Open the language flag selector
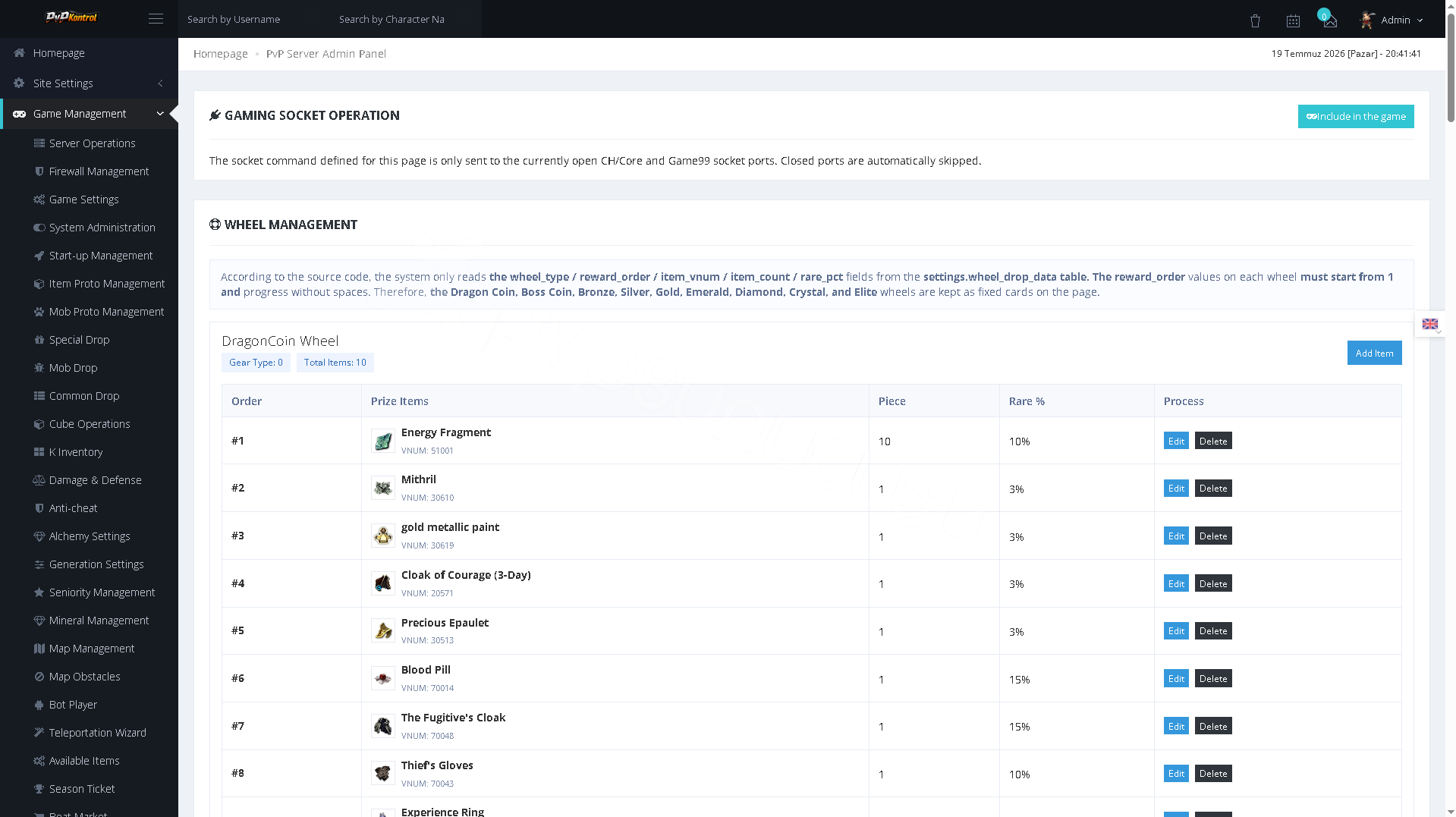Viewport: 1456px width, 817px height. (1430, 324)
